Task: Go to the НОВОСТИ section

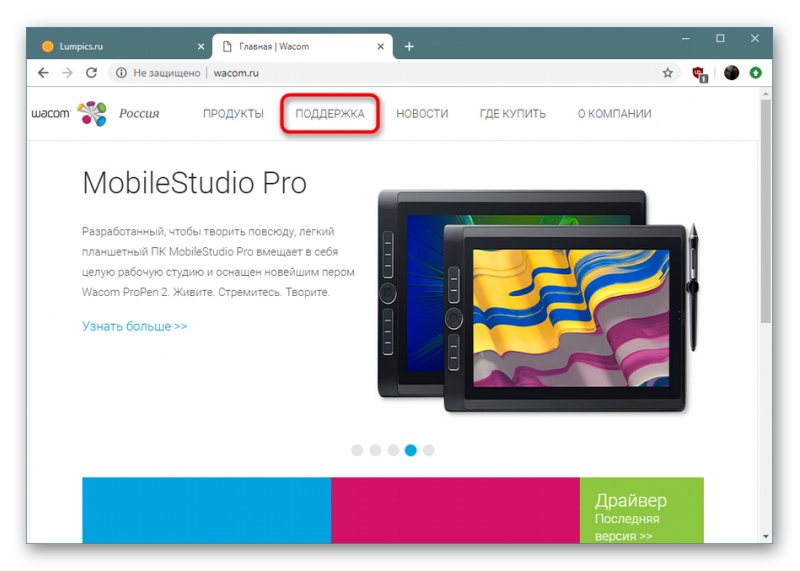Action: 422,114
